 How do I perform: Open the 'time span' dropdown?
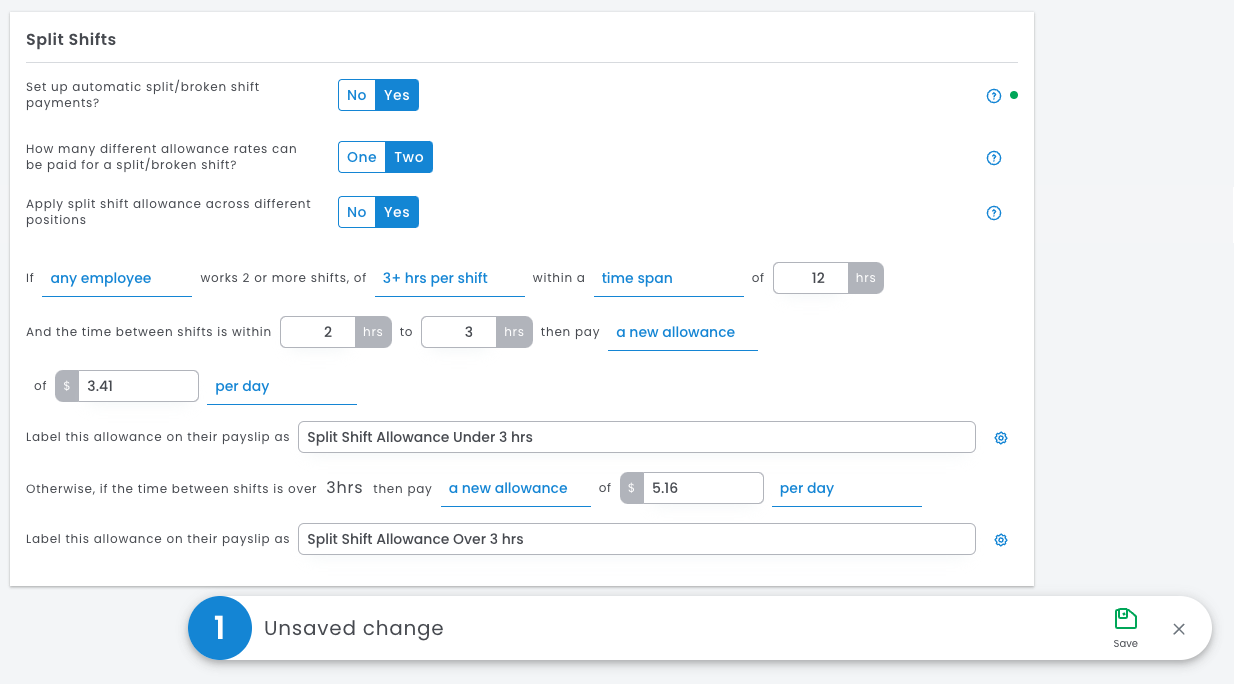(667, 279)
